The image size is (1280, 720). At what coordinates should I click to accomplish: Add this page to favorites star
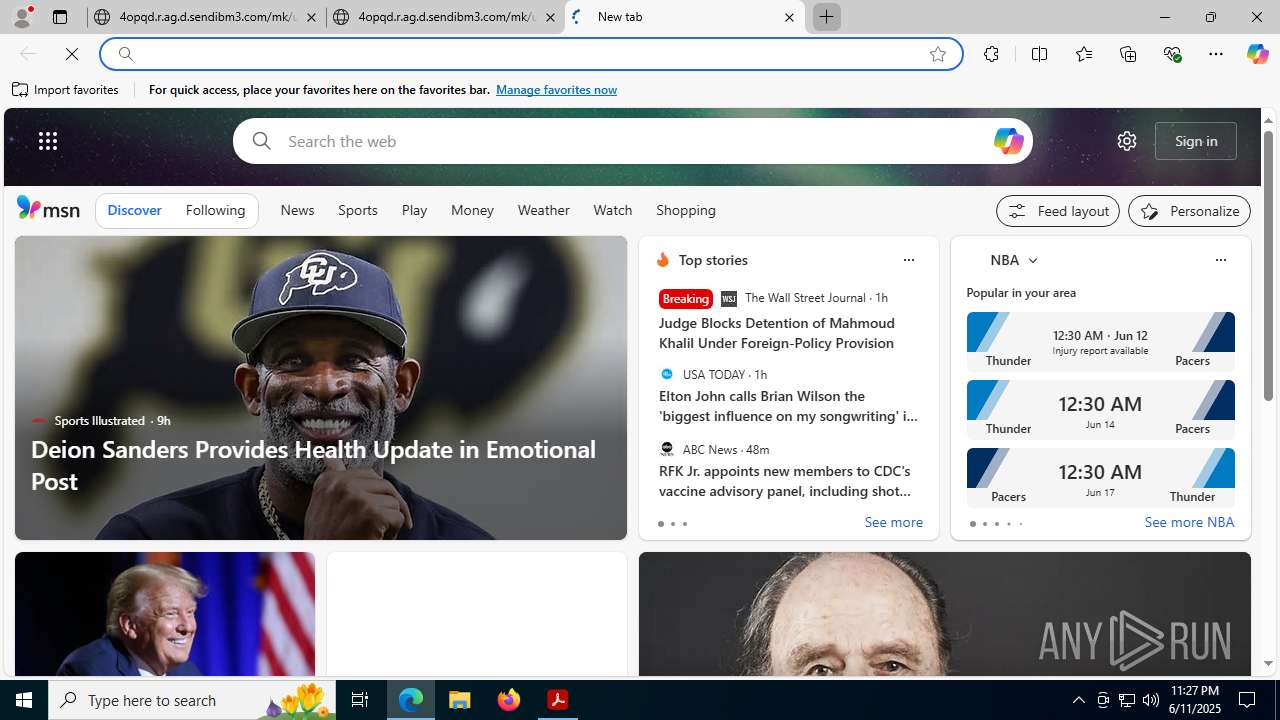938,54
